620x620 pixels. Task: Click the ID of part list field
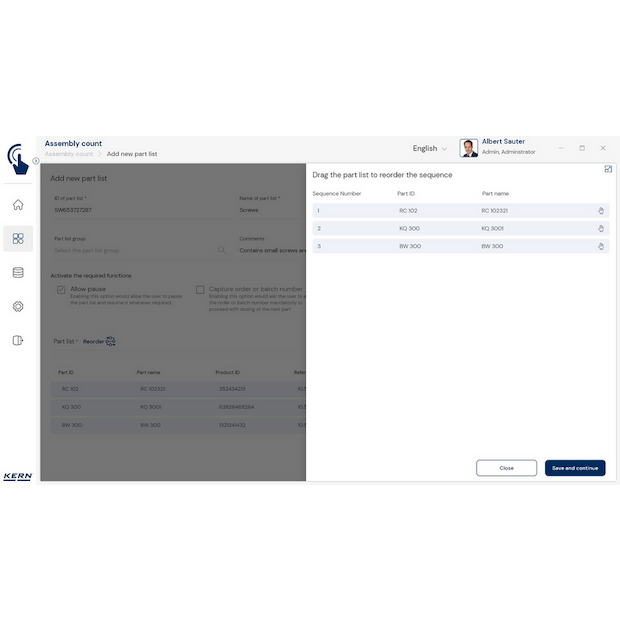click(140, 210)
